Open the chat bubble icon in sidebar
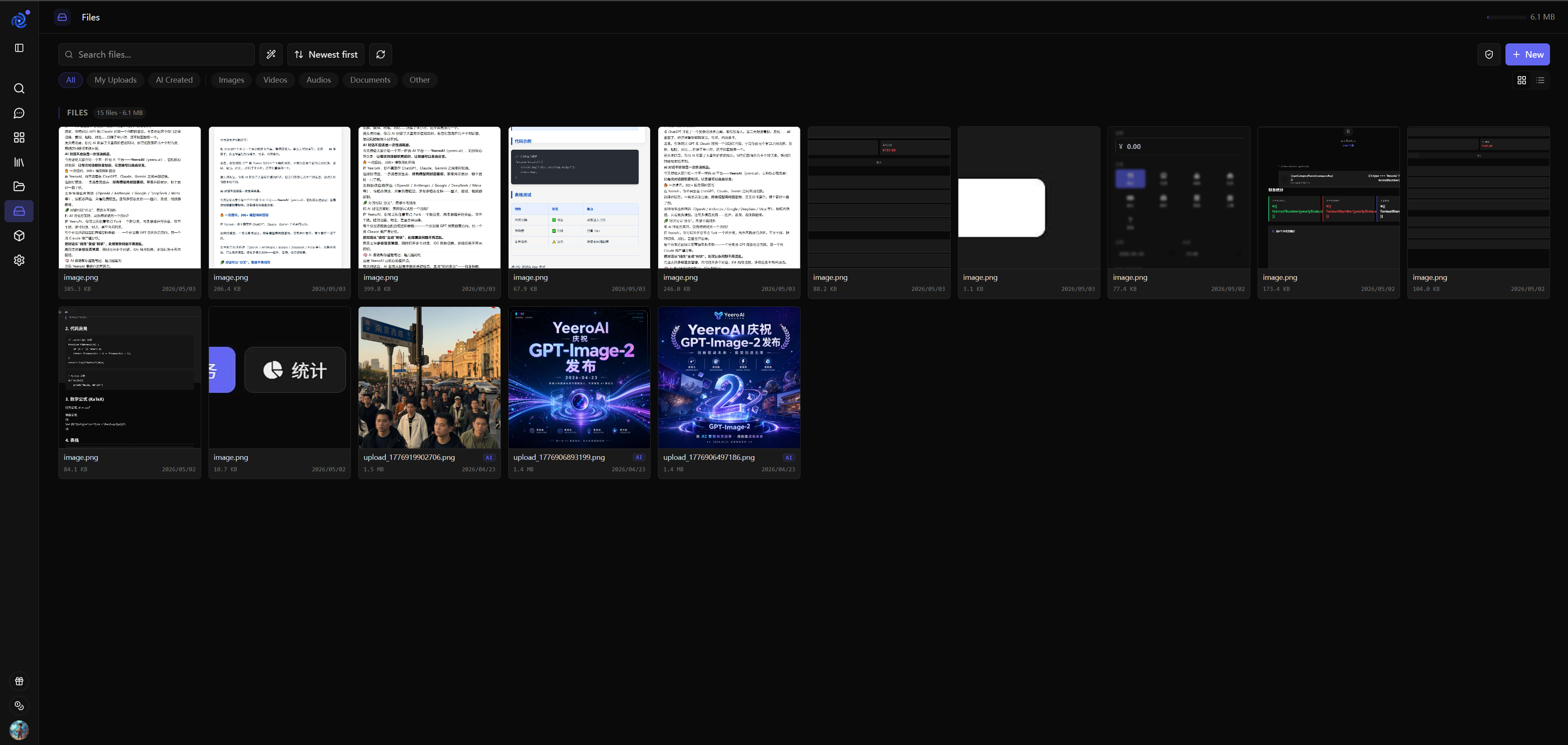This screenshot has height=745, width=1568. click(x=19, y=113)
